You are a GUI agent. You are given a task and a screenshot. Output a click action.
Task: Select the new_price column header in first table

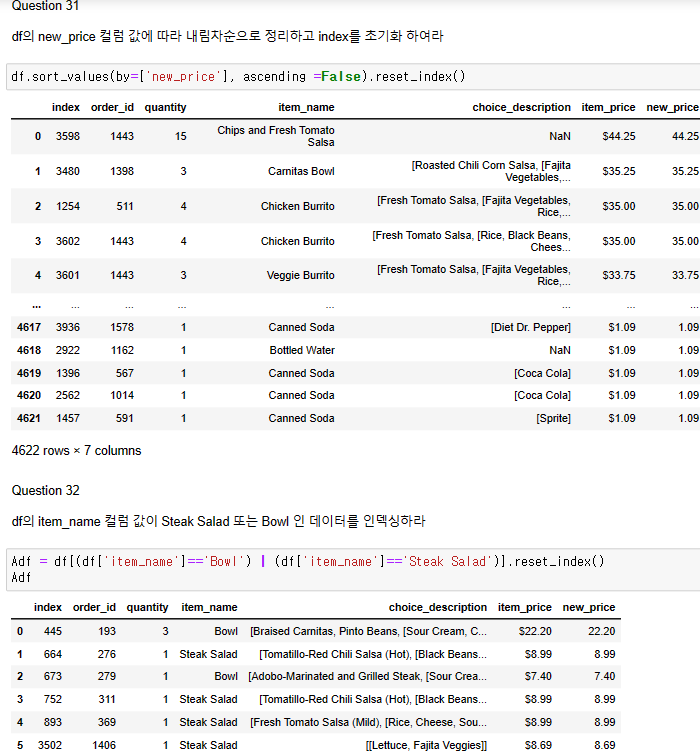[x=672, y=107]
